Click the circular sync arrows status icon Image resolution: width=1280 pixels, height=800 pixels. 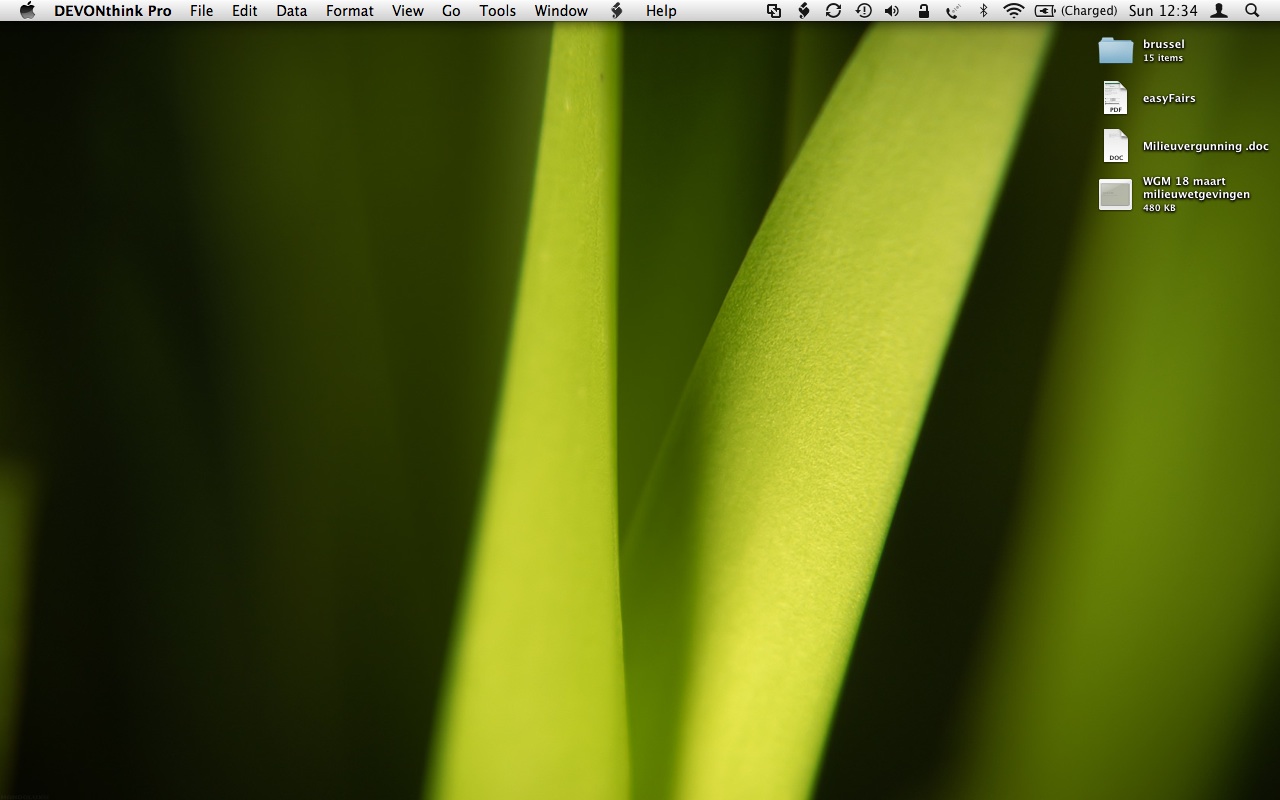point(833,11)
